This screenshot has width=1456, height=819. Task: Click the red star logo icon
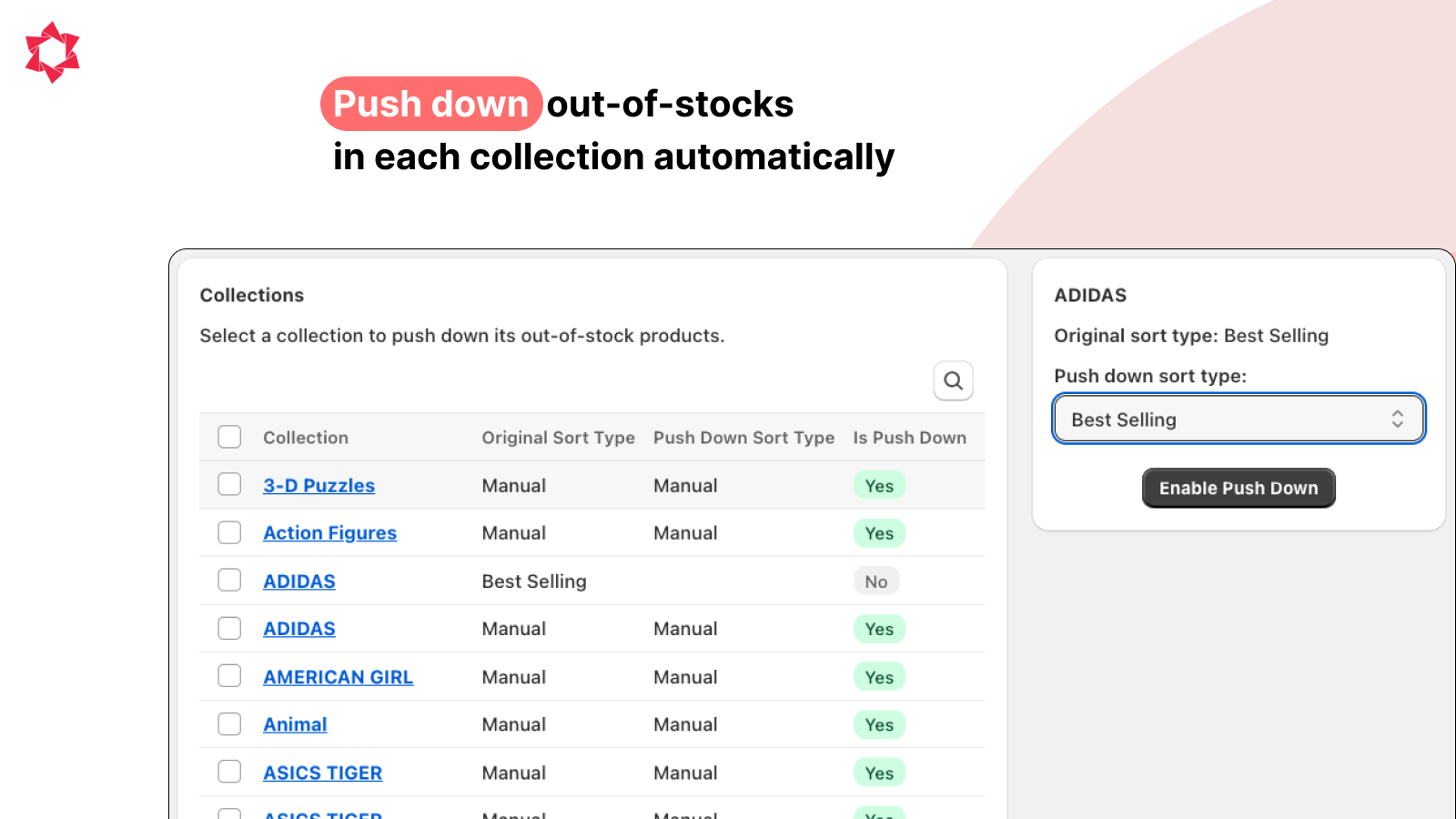53,53
